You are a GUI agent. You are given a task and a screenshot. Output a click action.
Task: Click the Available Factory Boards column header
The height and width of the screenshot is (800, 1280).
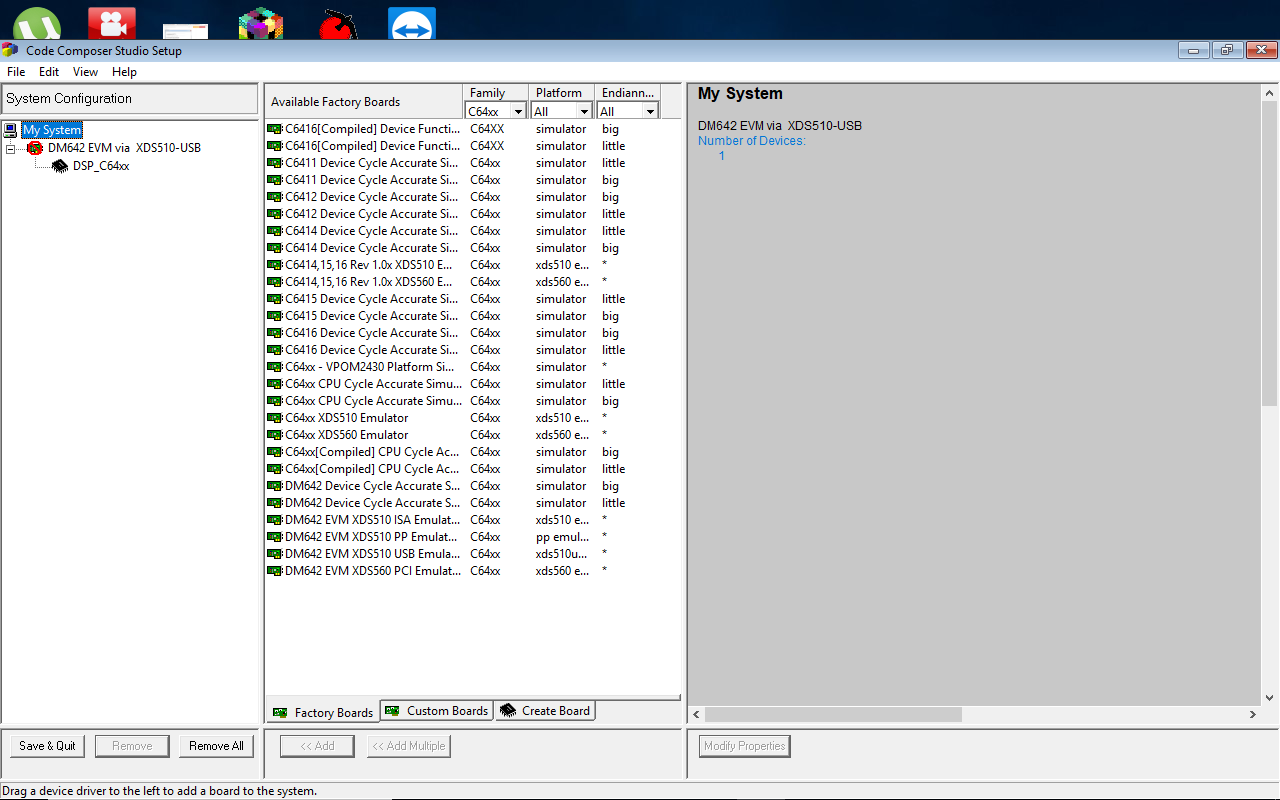click(x=364, y=102)
